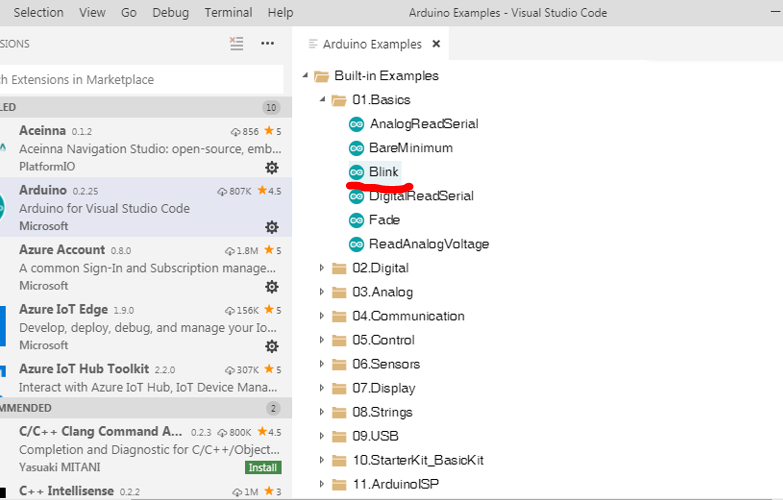Open the BareMinimum example
This screenshot has width=783, height=500.
coord(411,148)
